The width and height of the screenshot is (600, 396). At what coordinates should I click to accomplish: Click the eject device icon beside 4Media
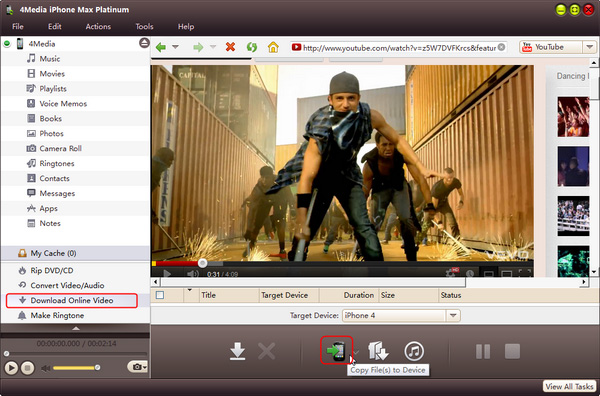click(144, 43)
